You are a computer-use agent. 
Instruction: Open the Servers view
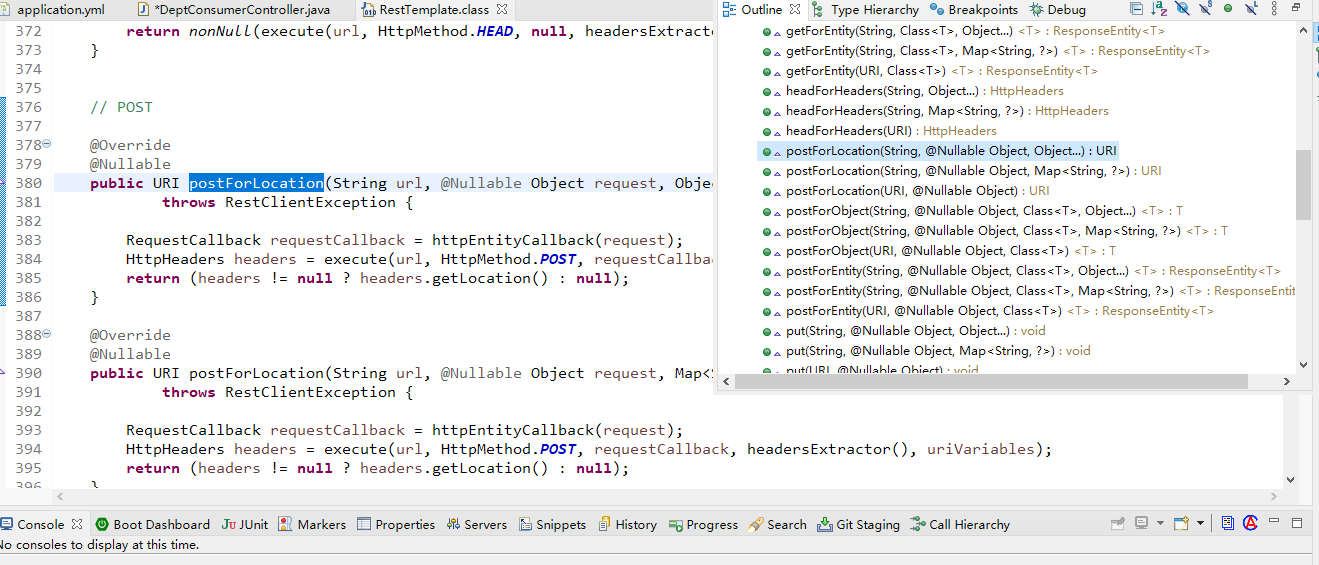coord(477,524)
